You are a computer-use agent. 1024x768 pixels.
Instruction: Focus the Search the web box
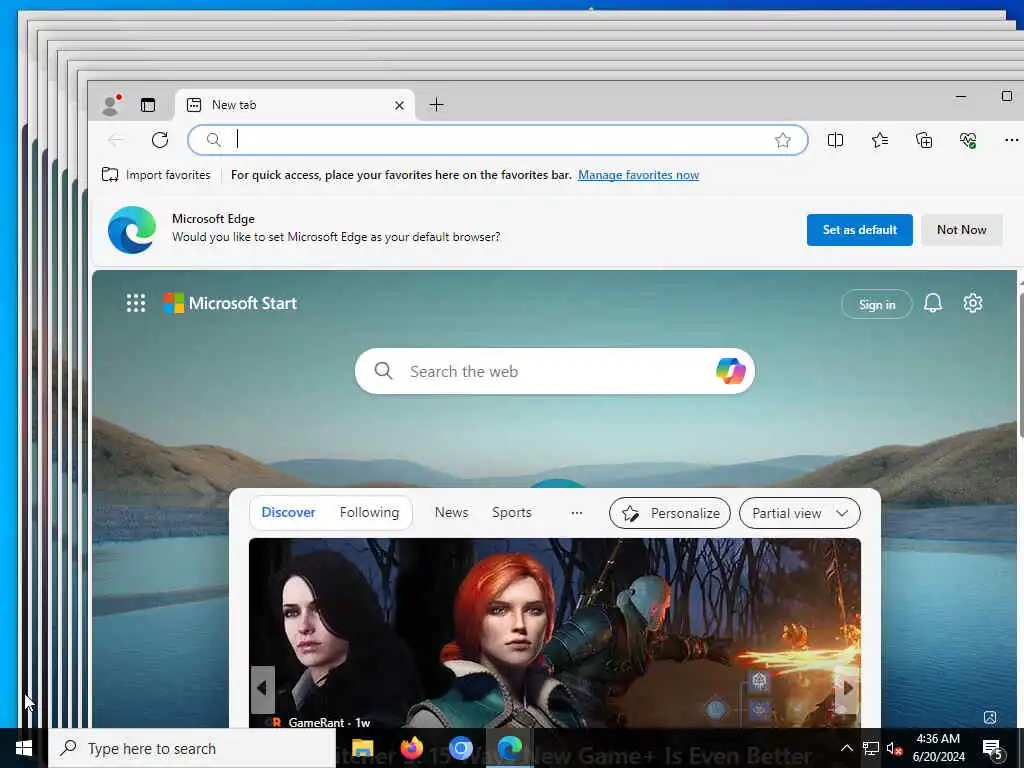click(555, 371)
